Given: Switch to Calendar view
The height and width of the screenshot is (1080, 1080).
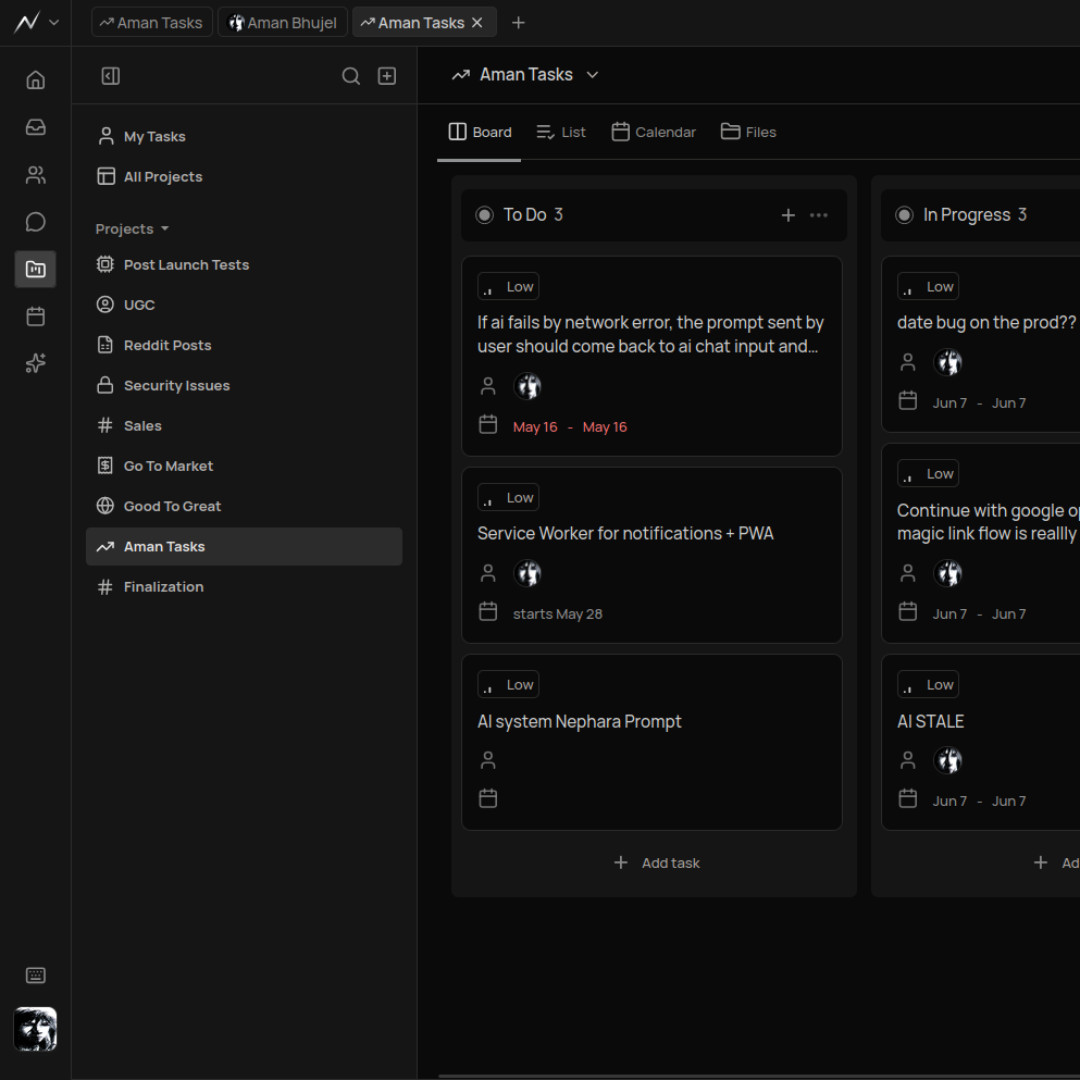Looking at the screenshot, I should [653, 132].
